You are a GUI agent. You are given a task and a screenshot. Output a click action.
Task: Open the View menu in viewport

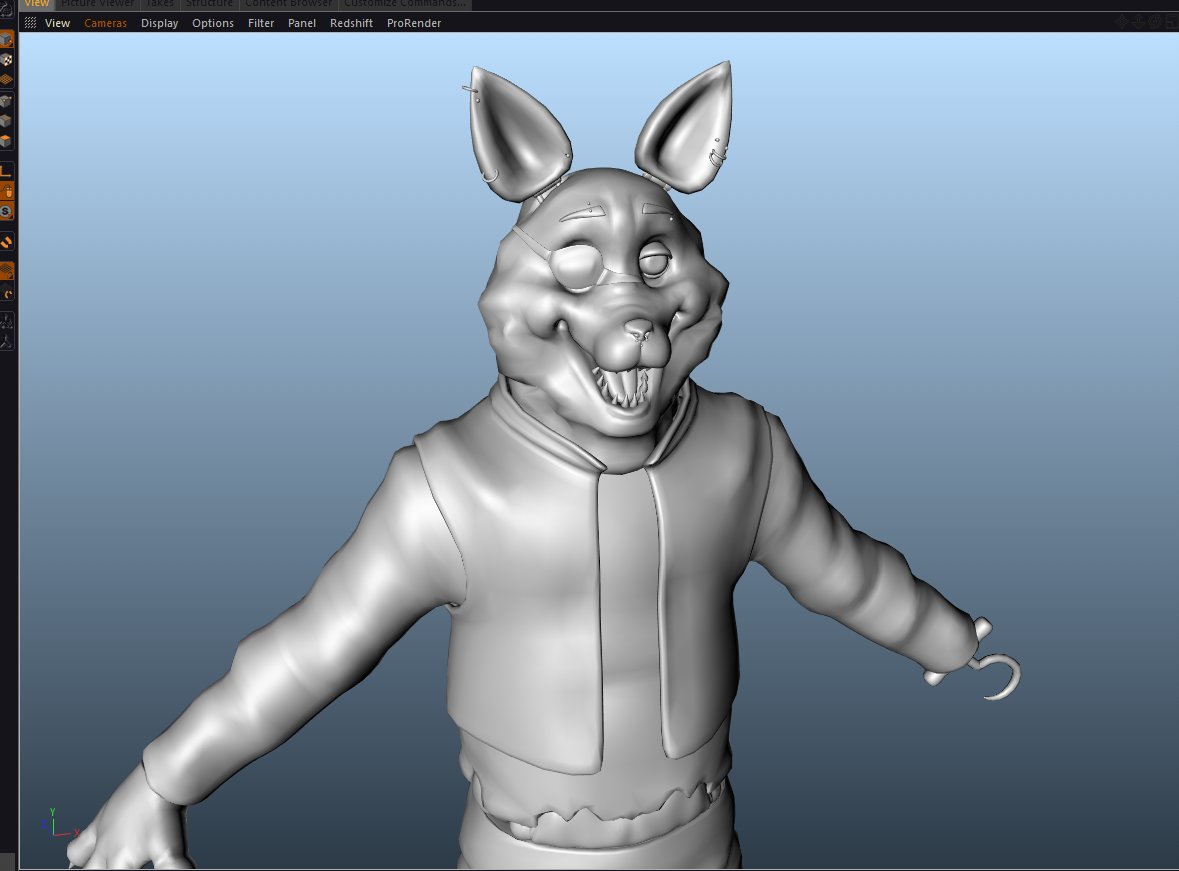point(57,23)
